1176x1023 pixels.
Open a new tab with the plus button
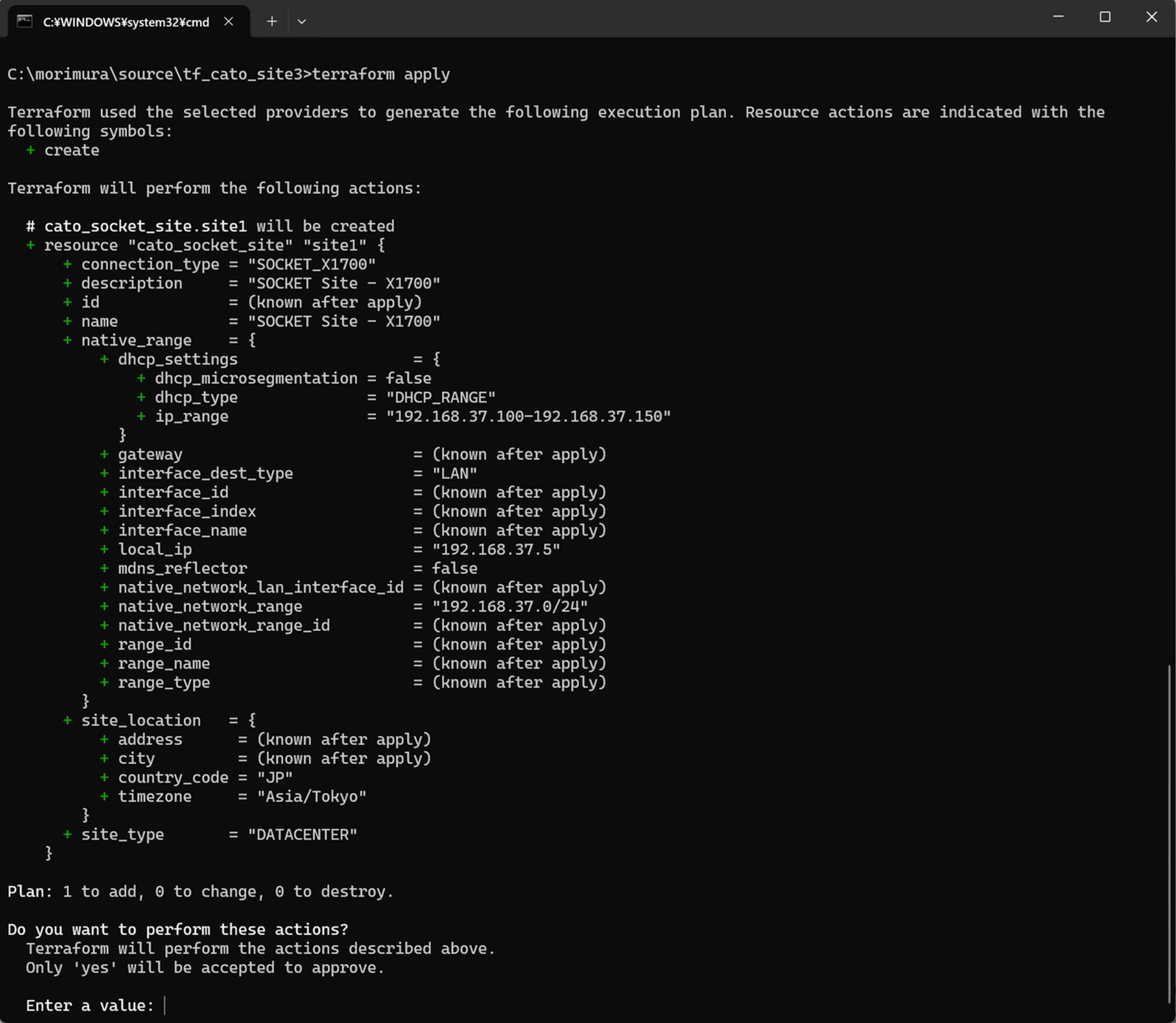click(x=271, y=21)
